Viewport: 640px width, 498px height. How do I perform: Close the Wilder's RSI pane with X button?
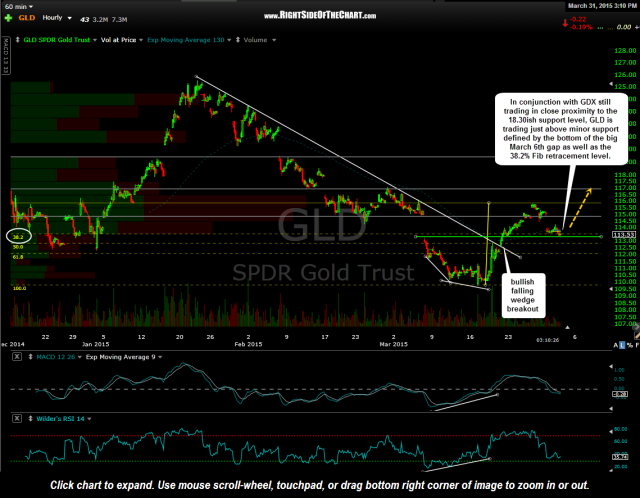click(17, 418)
